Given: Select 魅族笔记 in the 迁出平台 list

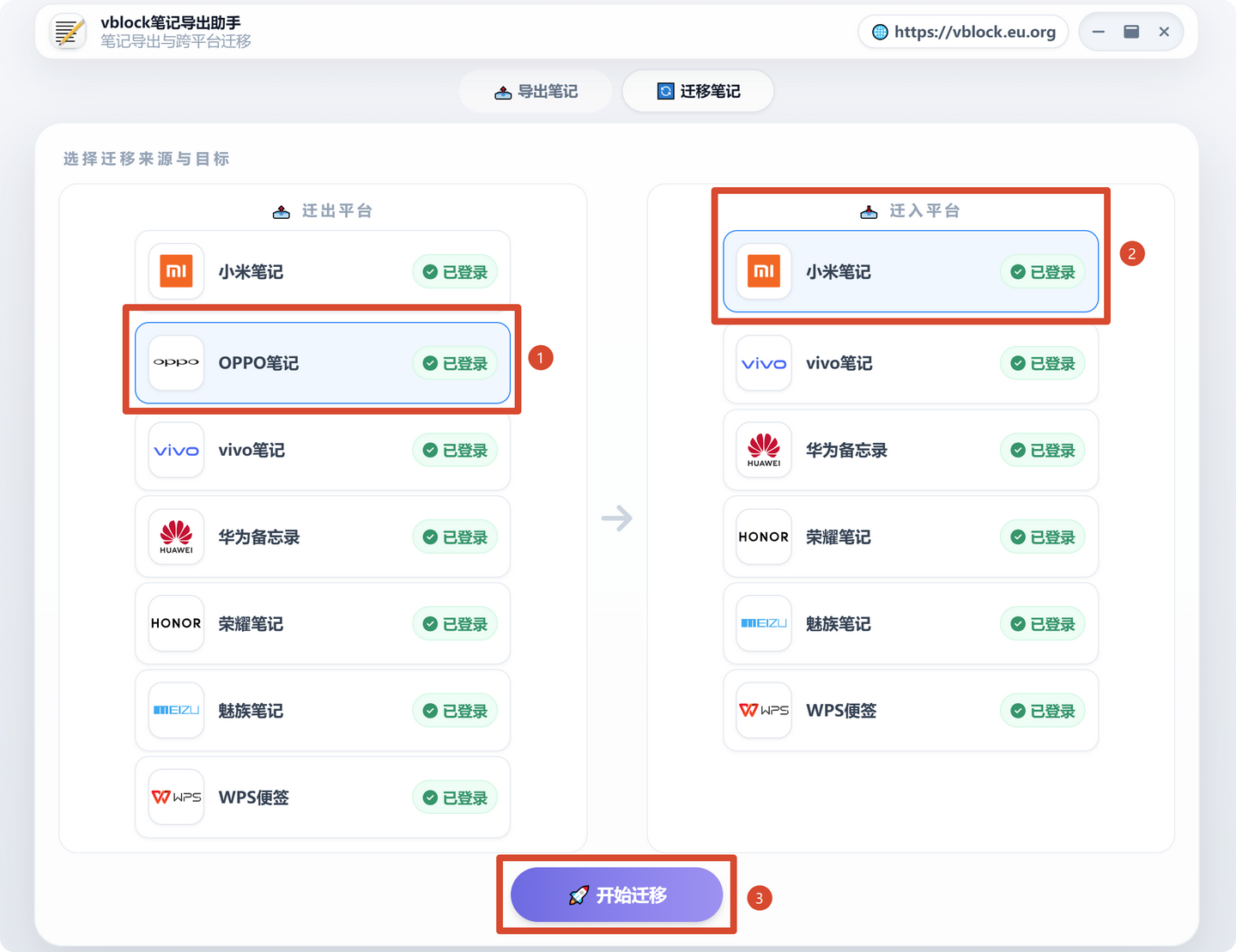Looking at the screenshot, I should pos(323,710).
